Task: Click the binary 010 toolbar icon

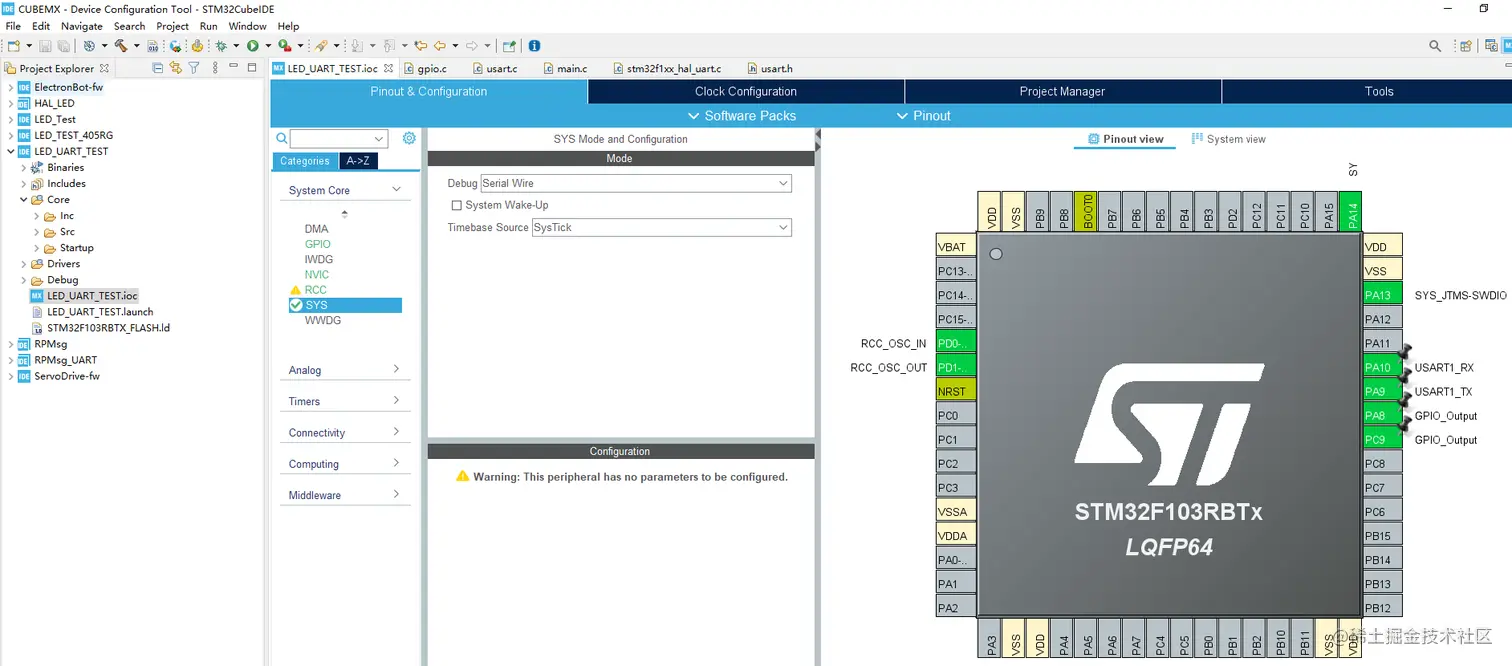Action: pos(153,46)
